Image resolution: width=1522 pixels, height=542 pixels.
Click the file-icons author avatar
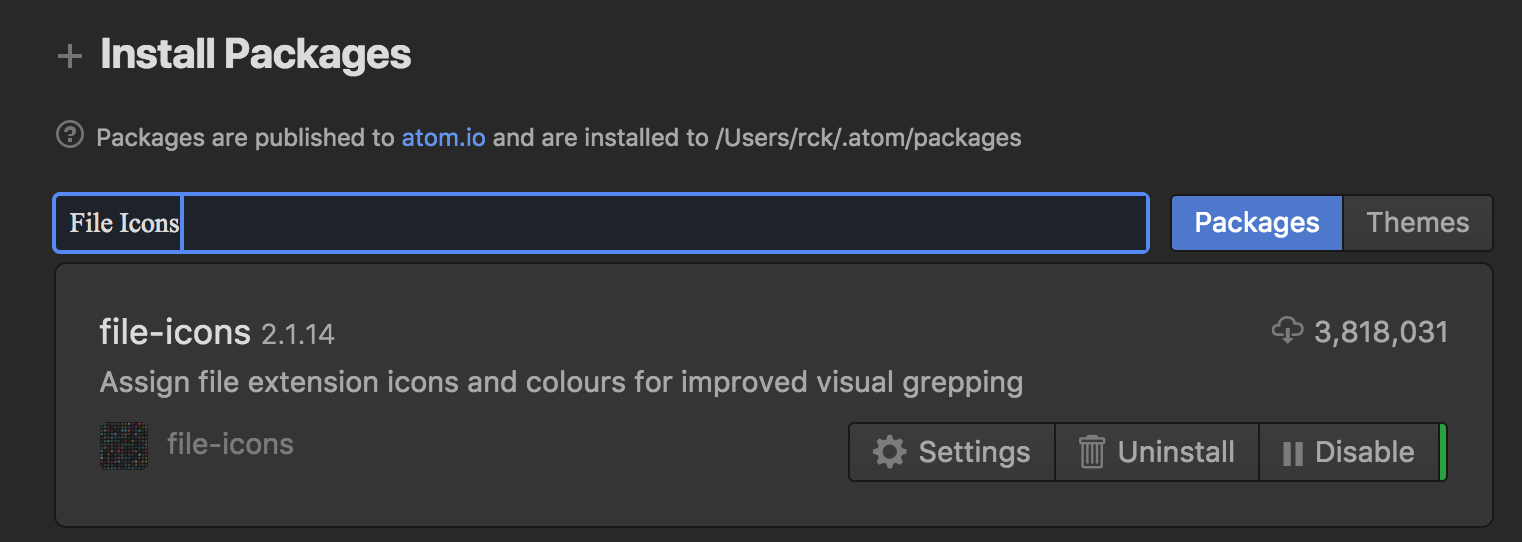point(124,445)
